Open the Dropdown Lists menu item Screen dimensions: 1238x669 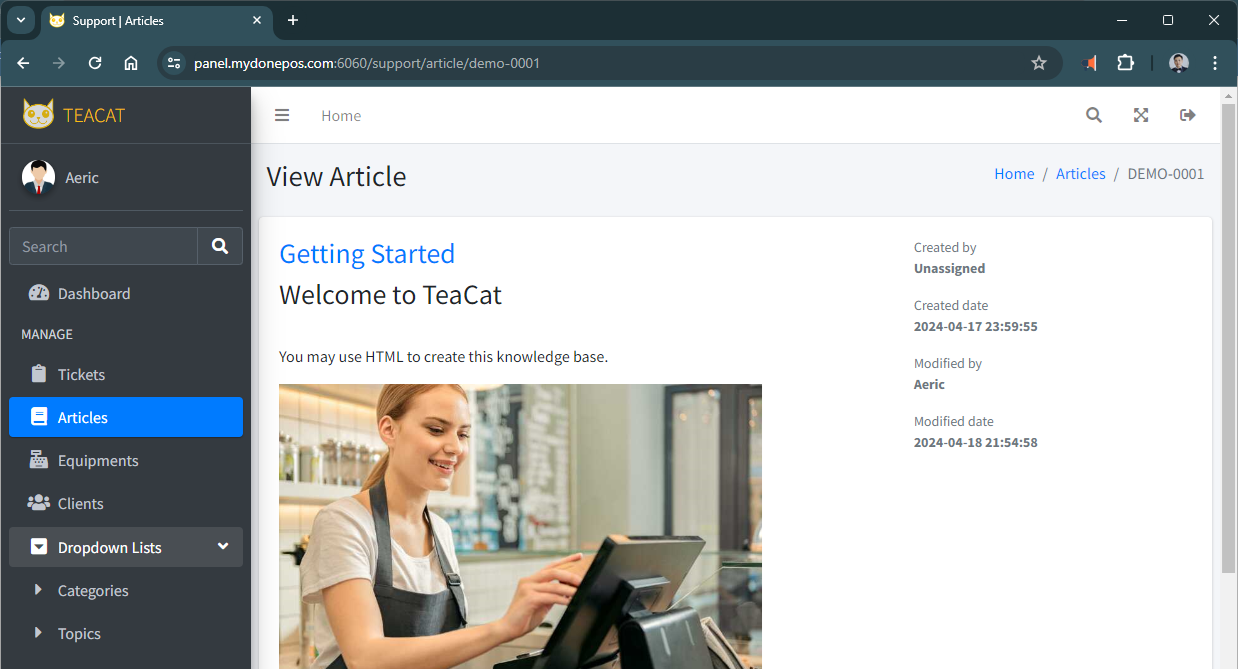[x=126, y=547]
